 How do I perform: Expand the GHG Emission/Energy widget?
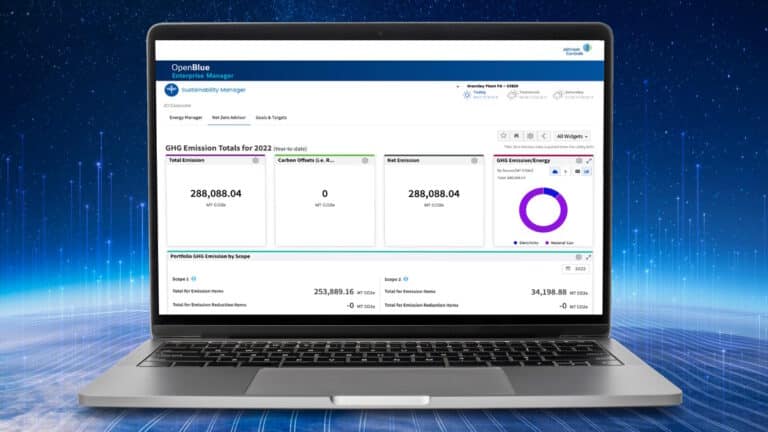tap(589, 161)
